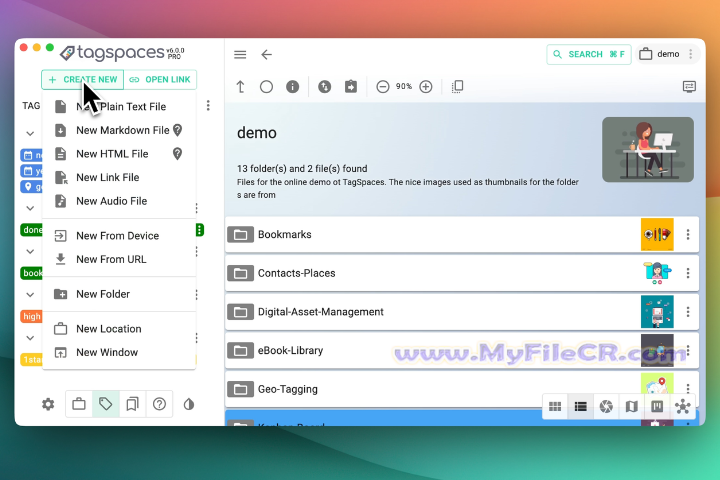
Task: Click the Open Link button
Action: pyautogui.click(x=160, y=79)
